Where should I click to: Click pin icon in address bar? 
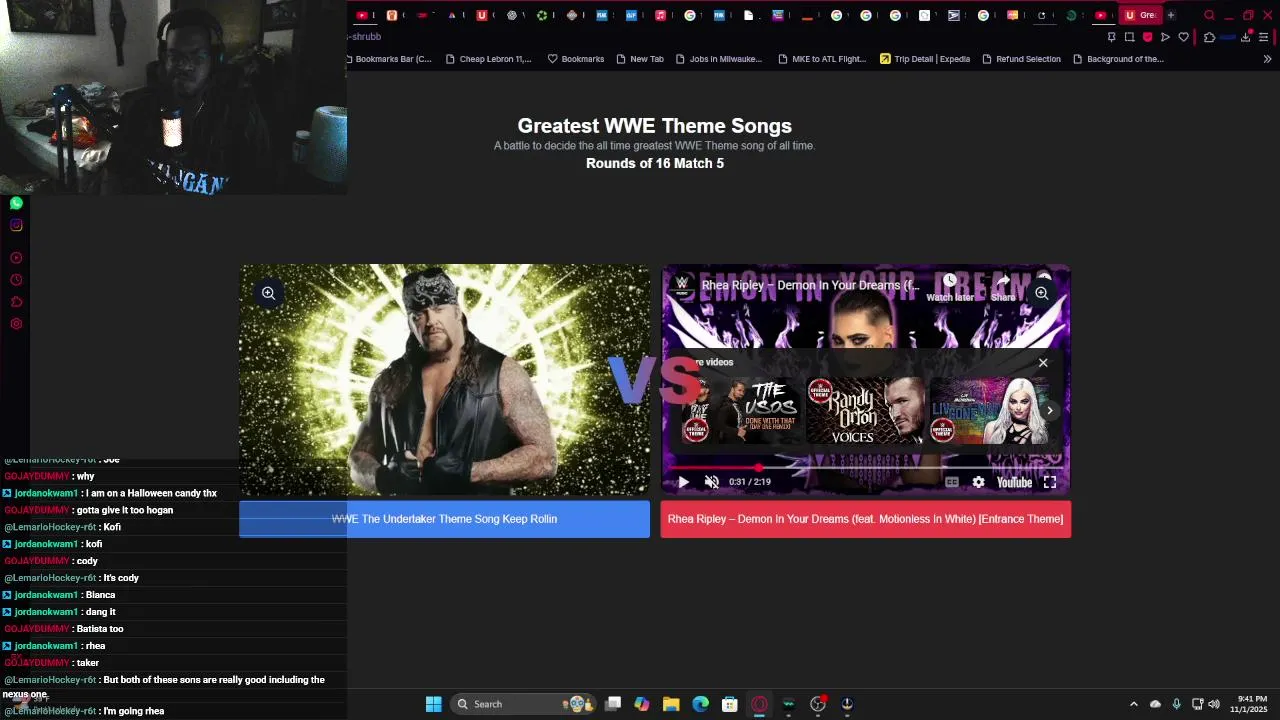[x=1111, y=37]
